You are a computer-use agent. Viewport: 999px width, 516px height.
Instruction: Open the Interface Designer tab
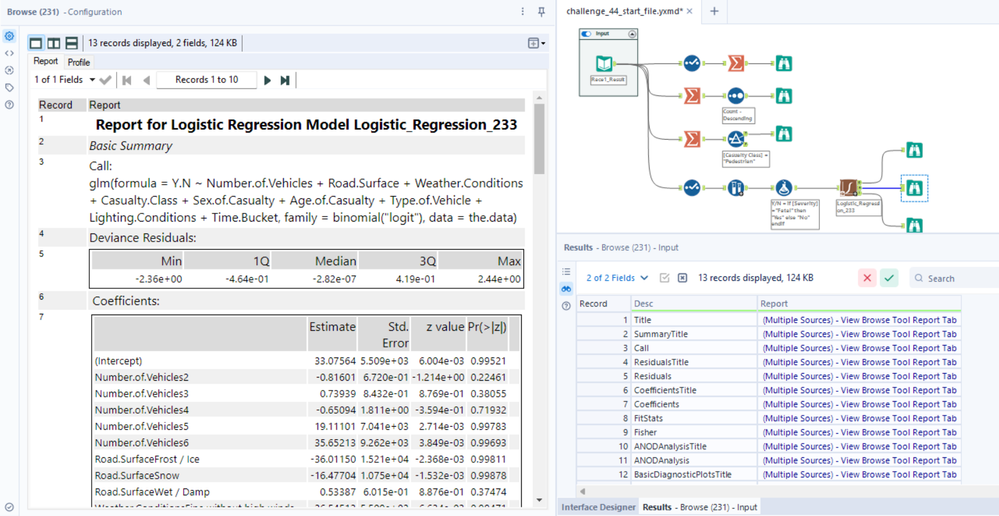tap(598, 507)
